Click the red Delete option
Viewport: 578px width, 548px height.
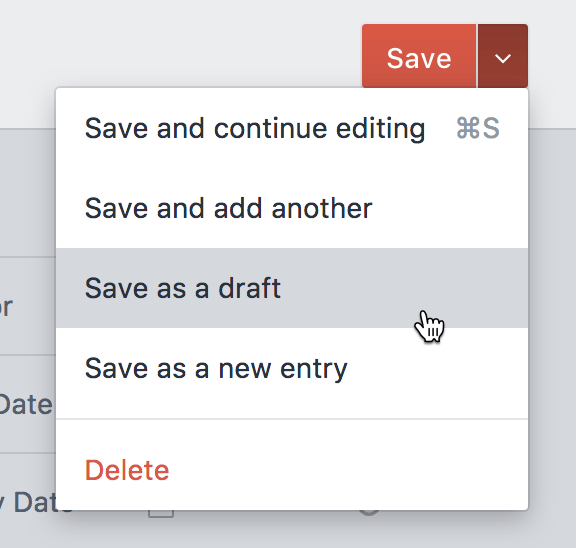(x=127, y=471)
